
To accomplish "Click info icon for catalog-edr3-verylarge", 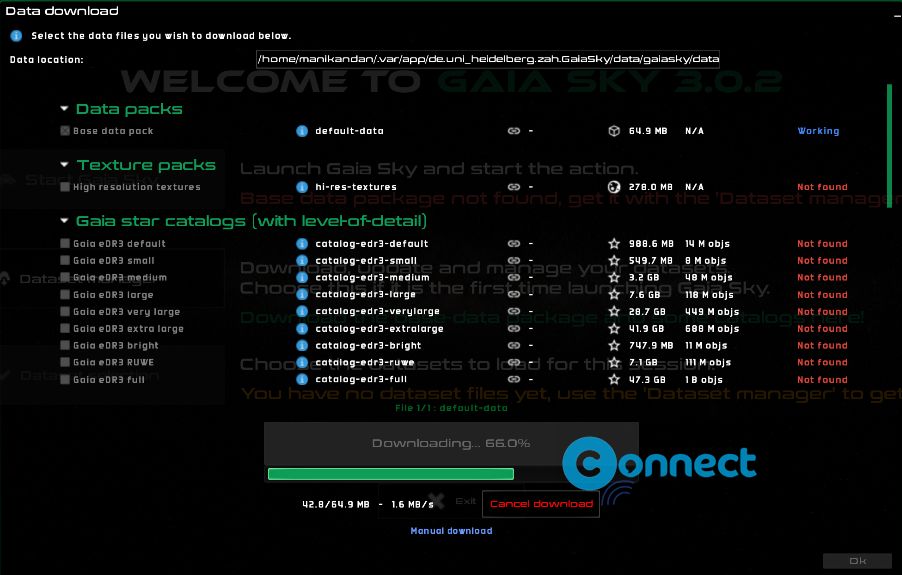I will 301,311.
